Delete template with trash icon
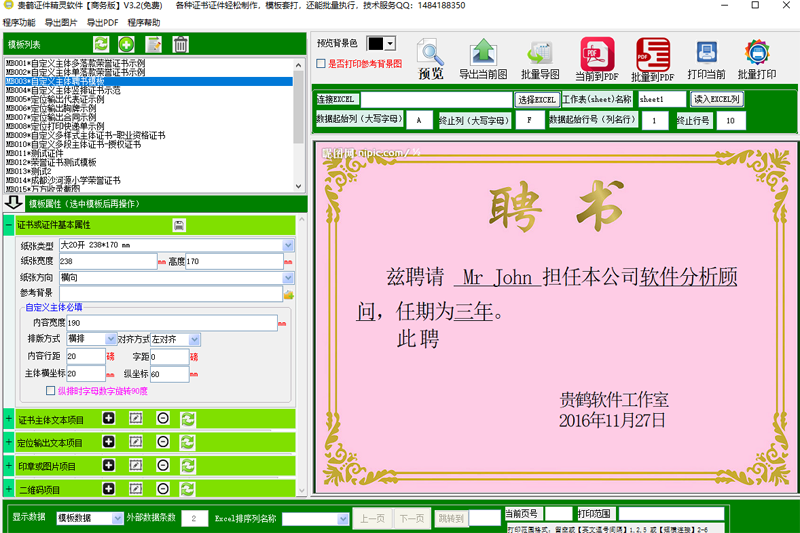This screenshot has height=533, width=800. pos(180,44)
